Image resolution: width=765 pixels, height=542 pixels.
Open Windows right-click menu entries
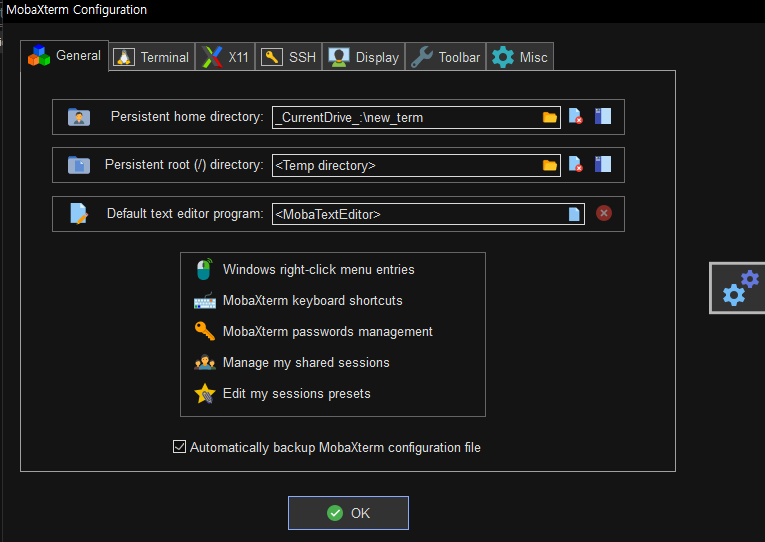point(319,269)
